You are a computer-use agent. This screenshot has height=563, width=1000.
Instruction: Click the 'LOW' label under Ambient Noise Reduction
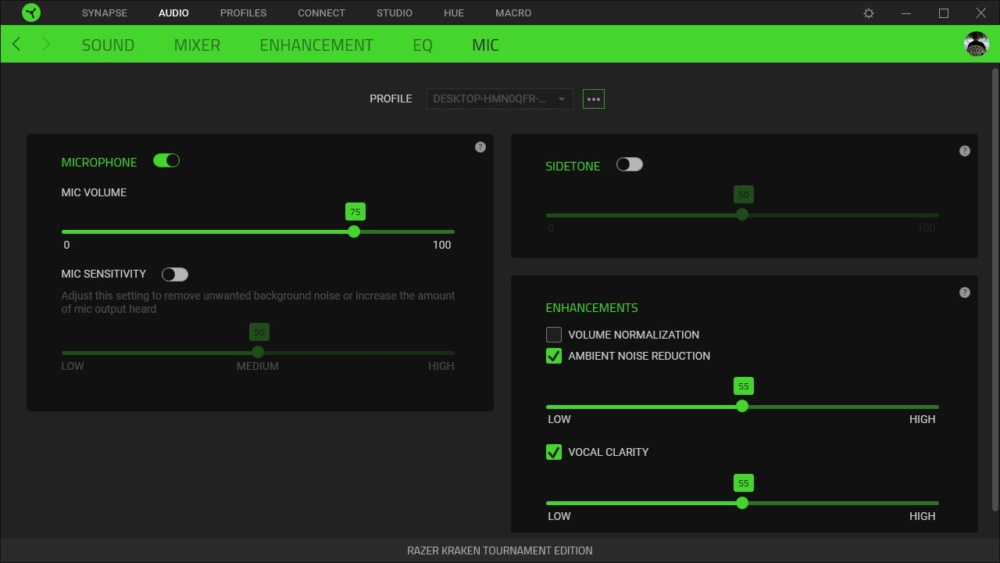[x=559, y=420]
